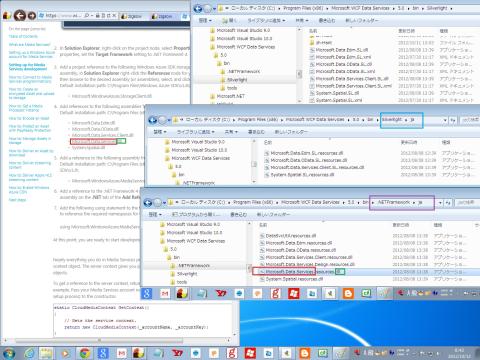This screenshot has height=360, width=480.
Task: Expand address history dropdown in .NETFramework ja window
Action: 440,202
